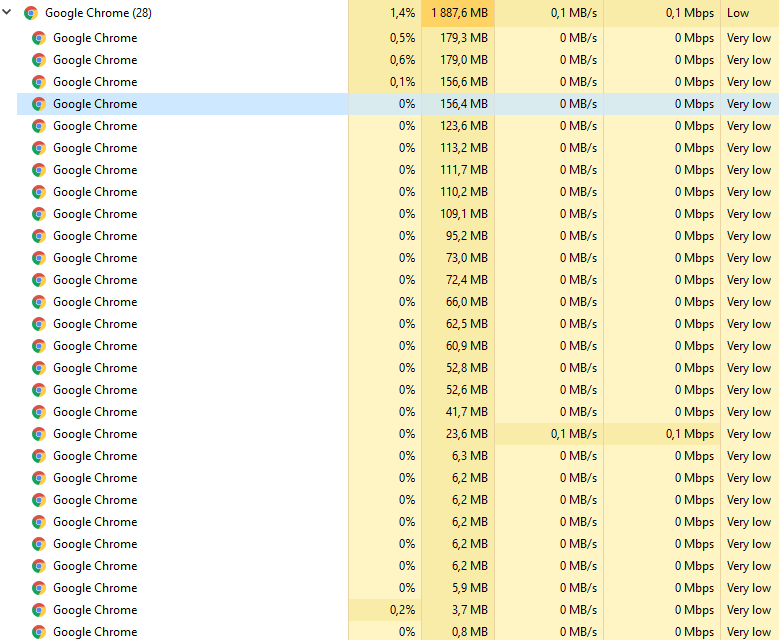Viewport: 779px width, 640px height.
Task: Click the Chrome icon in the 95,2 MB row
Action: pos(39,236)
